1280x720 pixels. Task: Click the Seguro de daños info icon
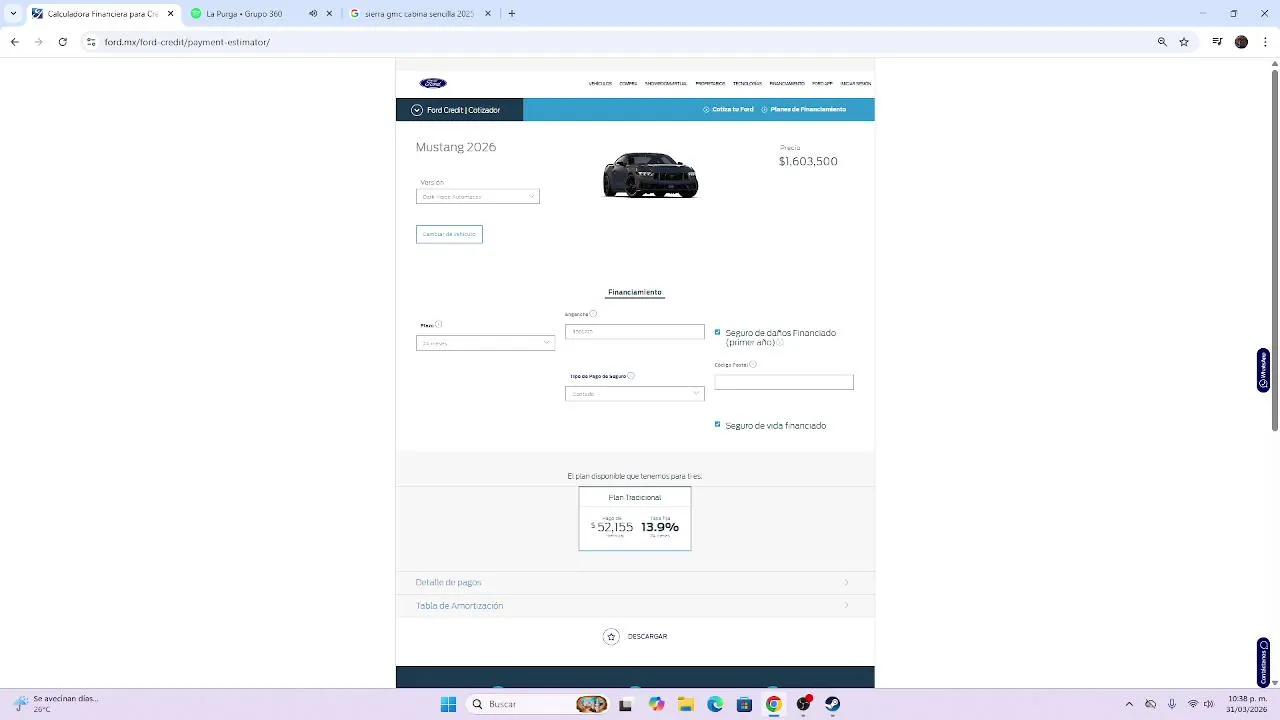pyautogui.click(x=780, y=343)
